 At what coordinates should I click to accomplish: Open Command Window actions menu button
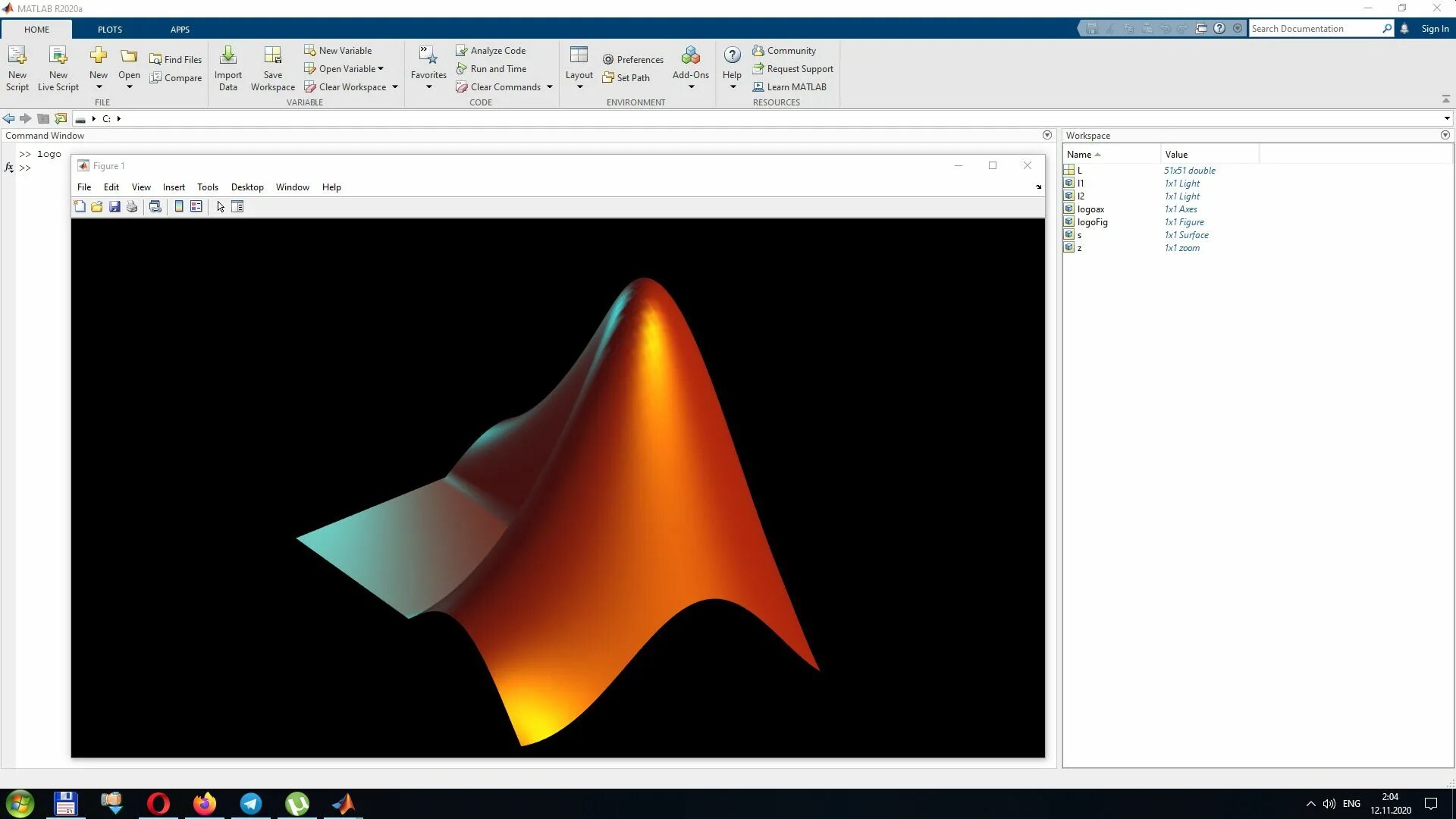pyautogui.click(x=1047, y=136)
